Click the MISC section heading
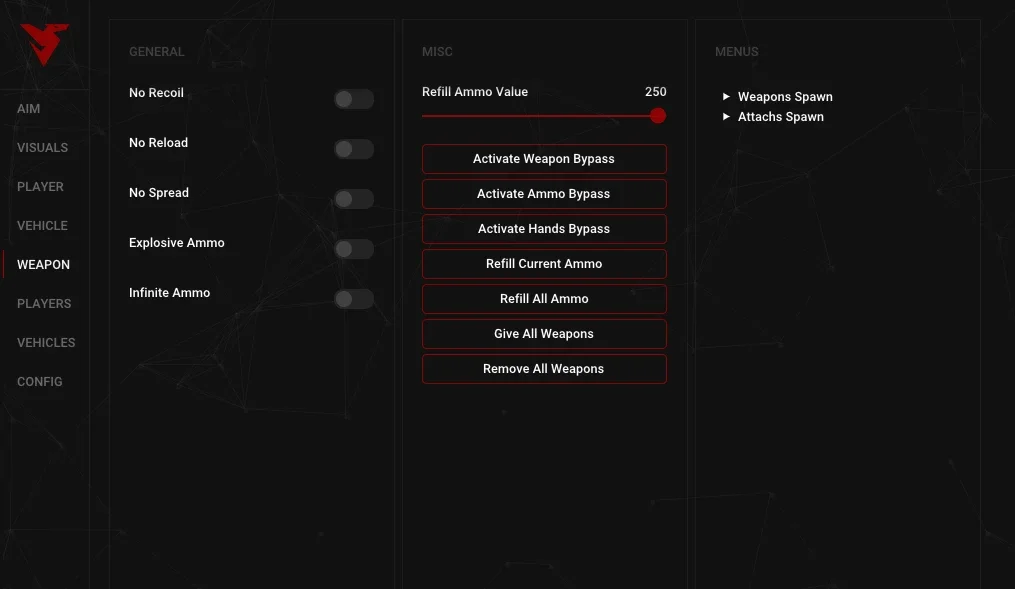This screenshot has height=589, width=1015. click(437, 52)
